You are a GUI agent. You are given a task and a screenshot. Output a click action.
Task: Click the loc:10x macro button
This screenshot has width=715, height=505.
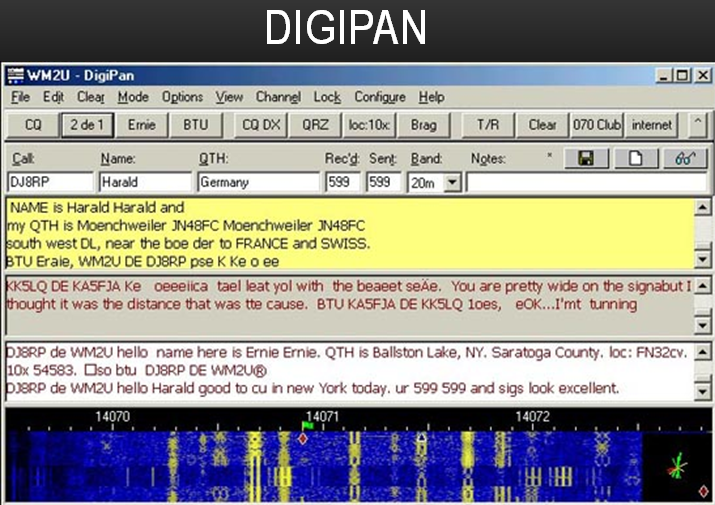[369, 125]
